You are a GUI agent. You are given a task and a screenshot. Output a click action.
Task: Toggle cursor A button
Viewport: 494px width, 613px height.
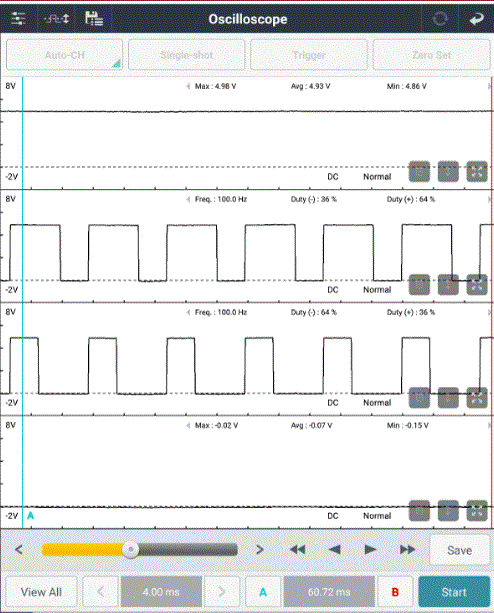263,592
